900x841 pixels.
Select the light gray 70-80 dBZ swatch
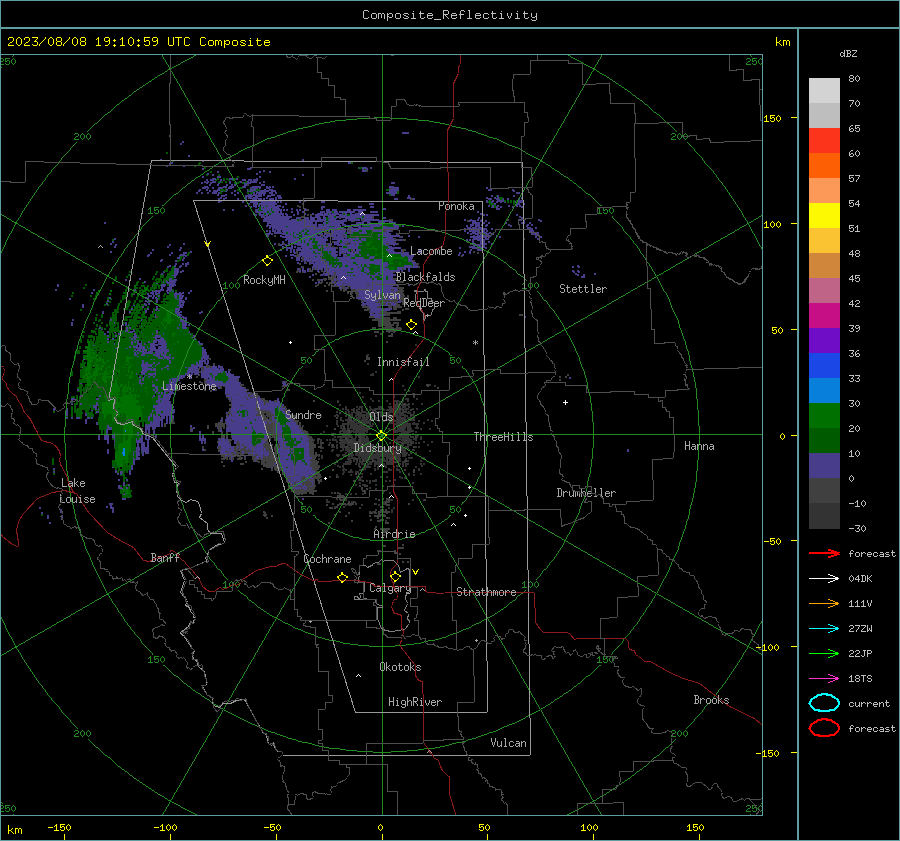[824, 91]
